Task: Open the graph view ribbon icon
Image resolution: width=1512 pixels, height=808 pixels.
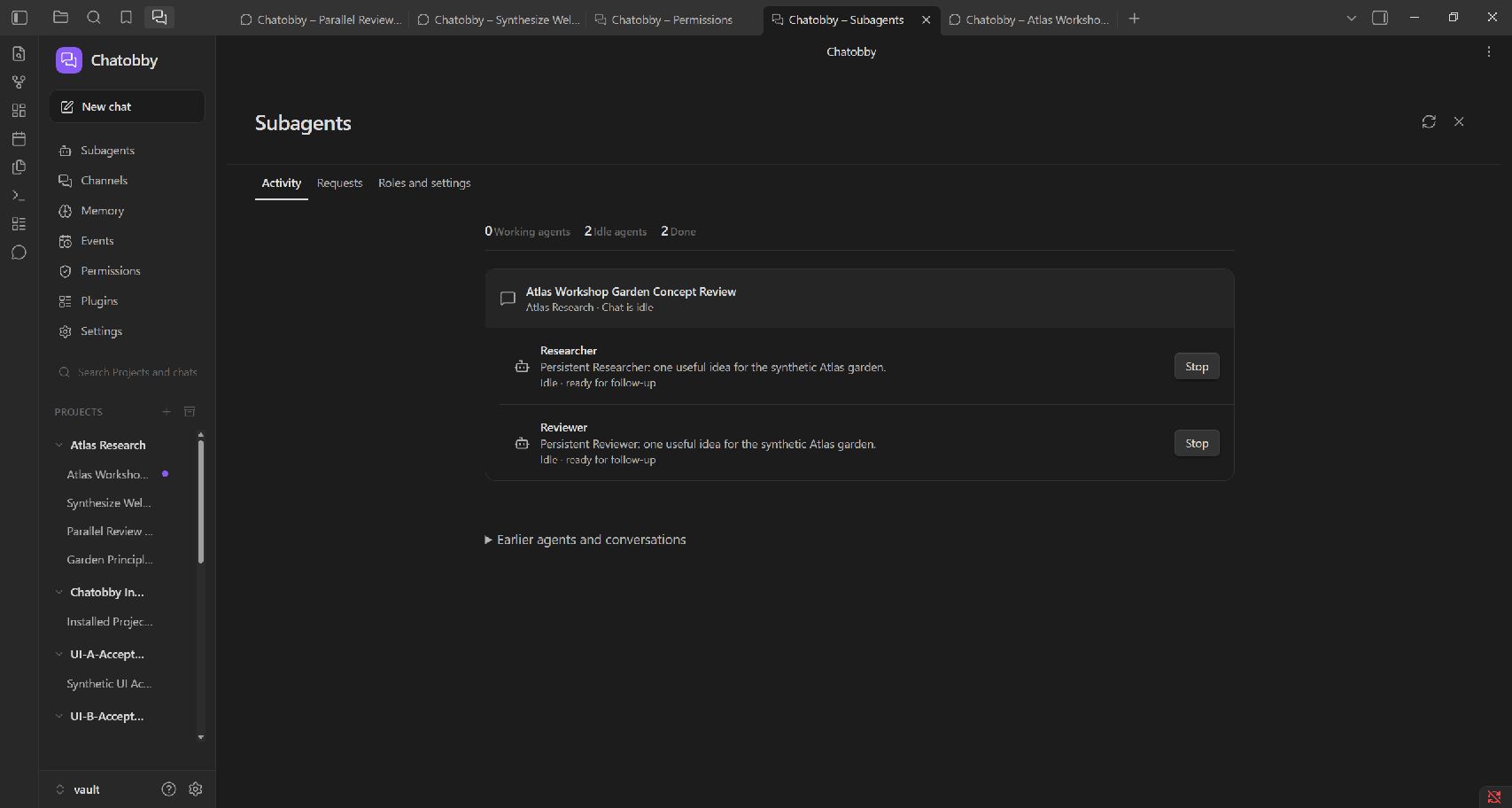Action: [19, 82]
